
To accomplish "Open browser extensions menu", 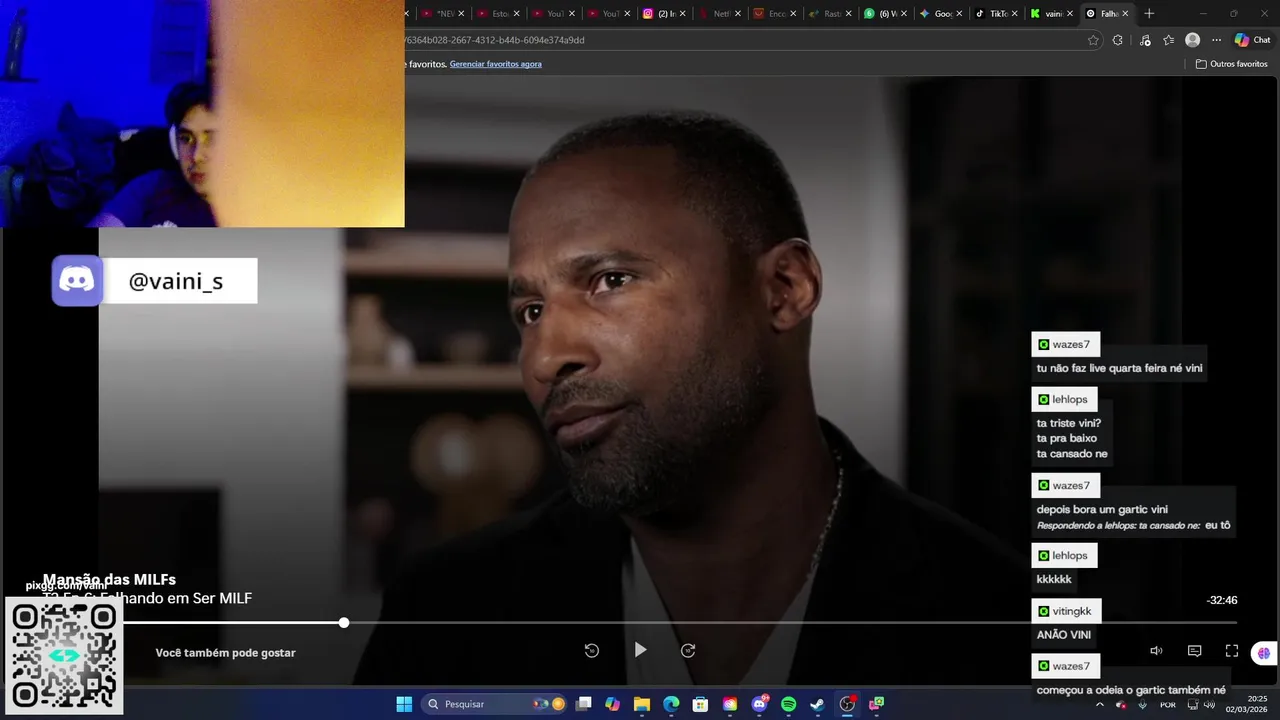I will tap(1118, 40).
